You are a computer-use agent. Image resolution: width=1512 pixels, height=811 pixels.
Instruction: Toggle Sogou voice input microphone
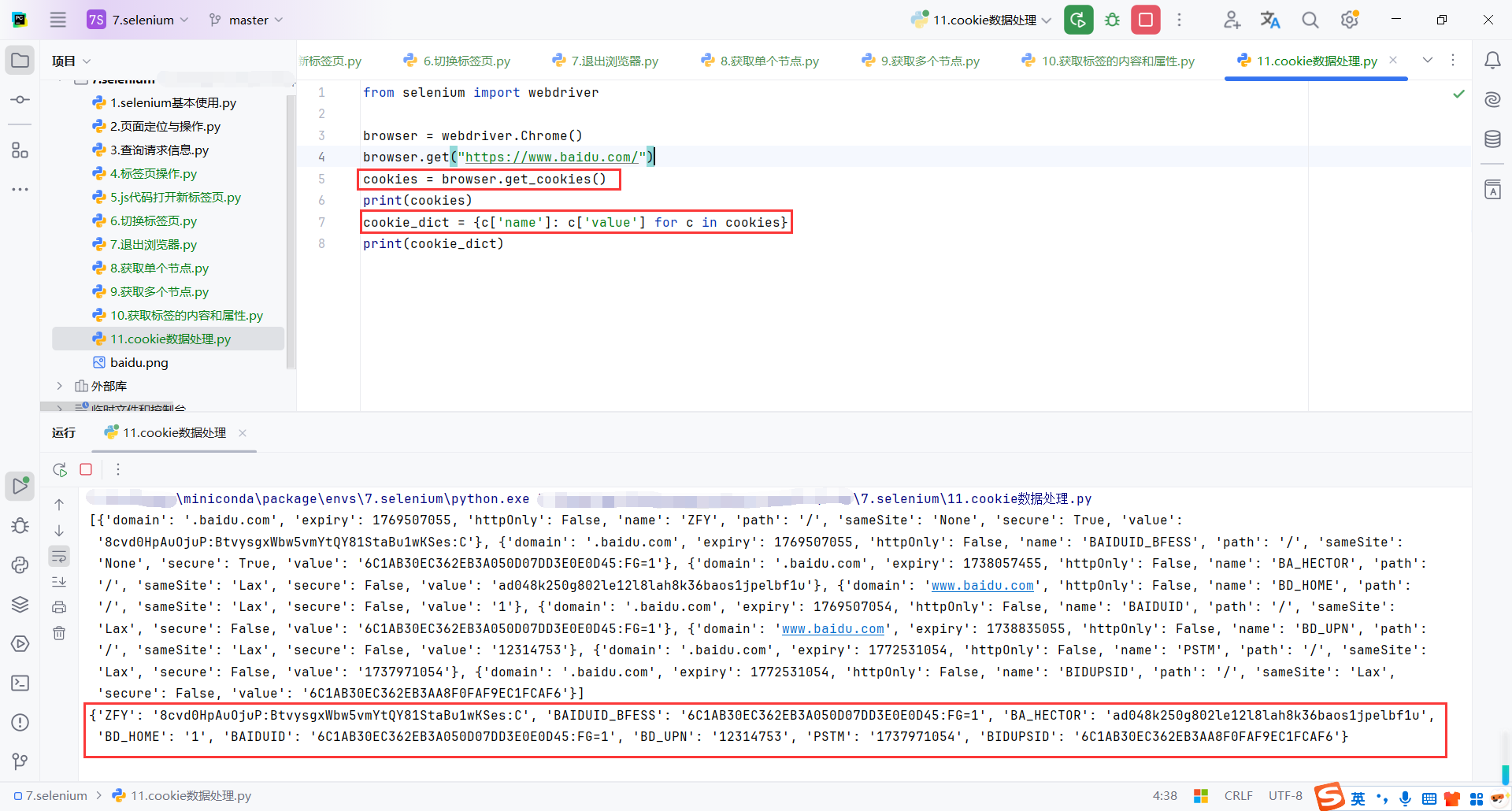[x=1406, y=798]
